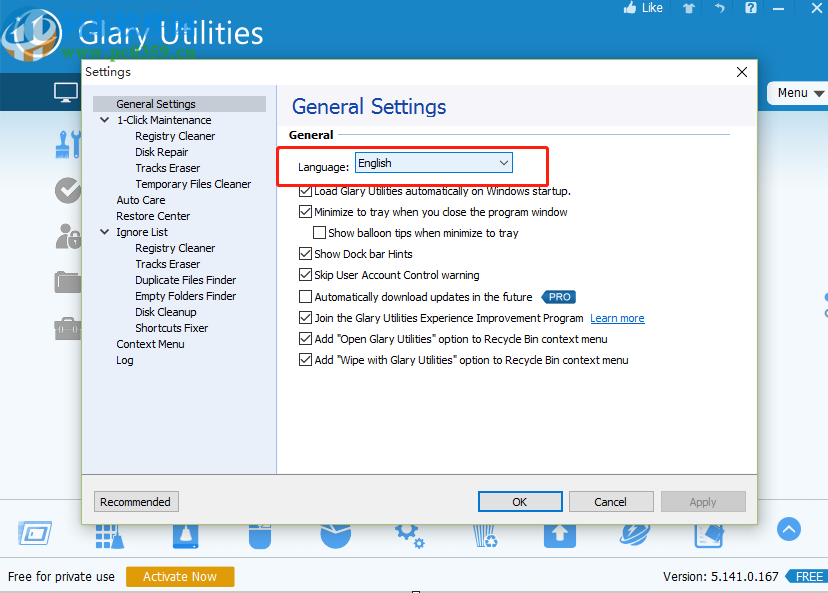Select Disk Repair settings entry
Image resolution: width=828 pixels, height=593 pixels.
click(162, 152)
